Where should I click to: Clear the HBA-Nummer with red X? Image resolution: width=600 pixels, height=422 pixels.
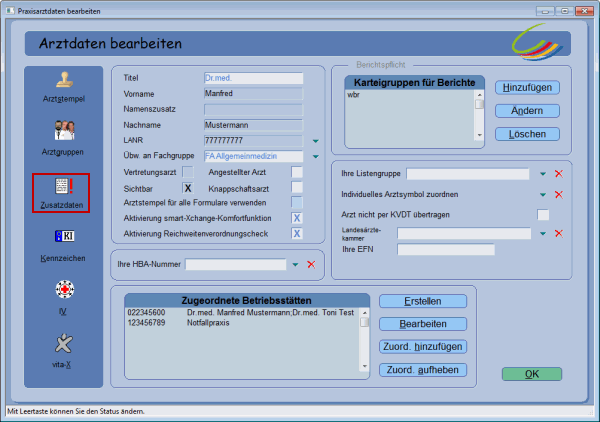(x=311, y=264)
